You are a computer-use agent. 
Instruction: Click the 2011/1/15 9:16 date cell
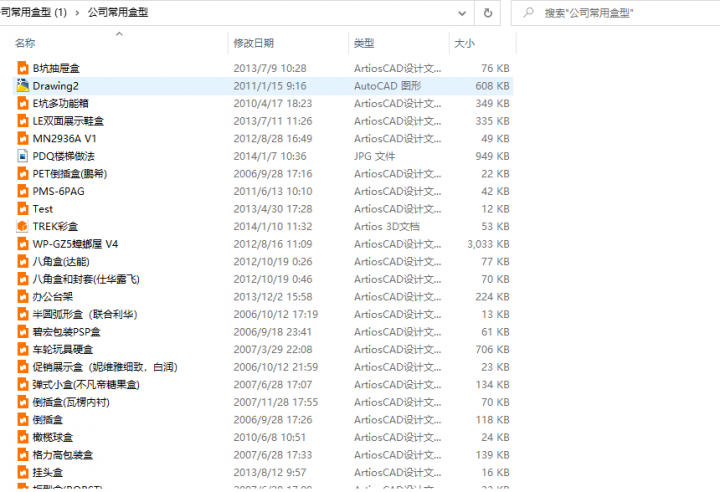click(270, 86)
